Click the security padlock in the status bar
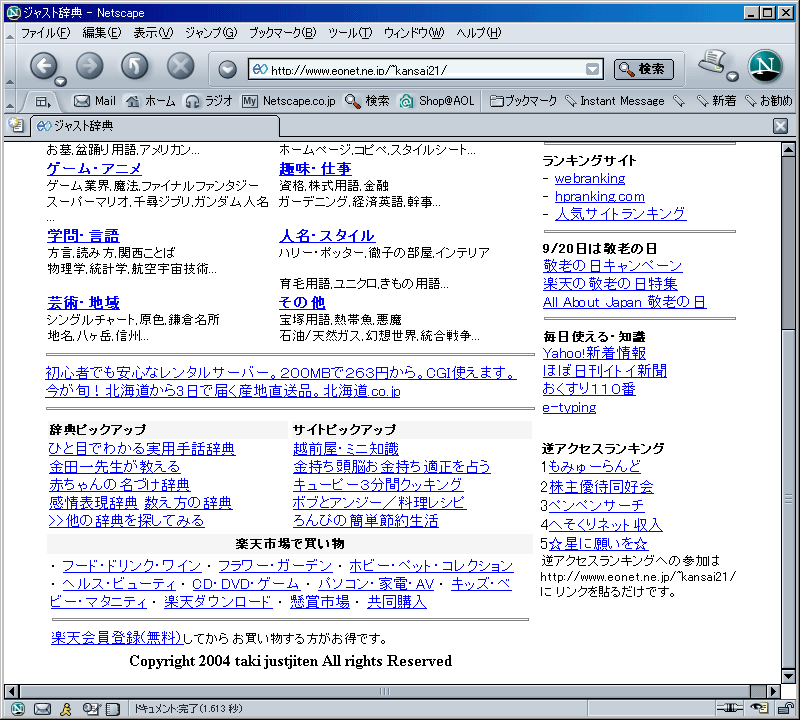 point(786,708)
